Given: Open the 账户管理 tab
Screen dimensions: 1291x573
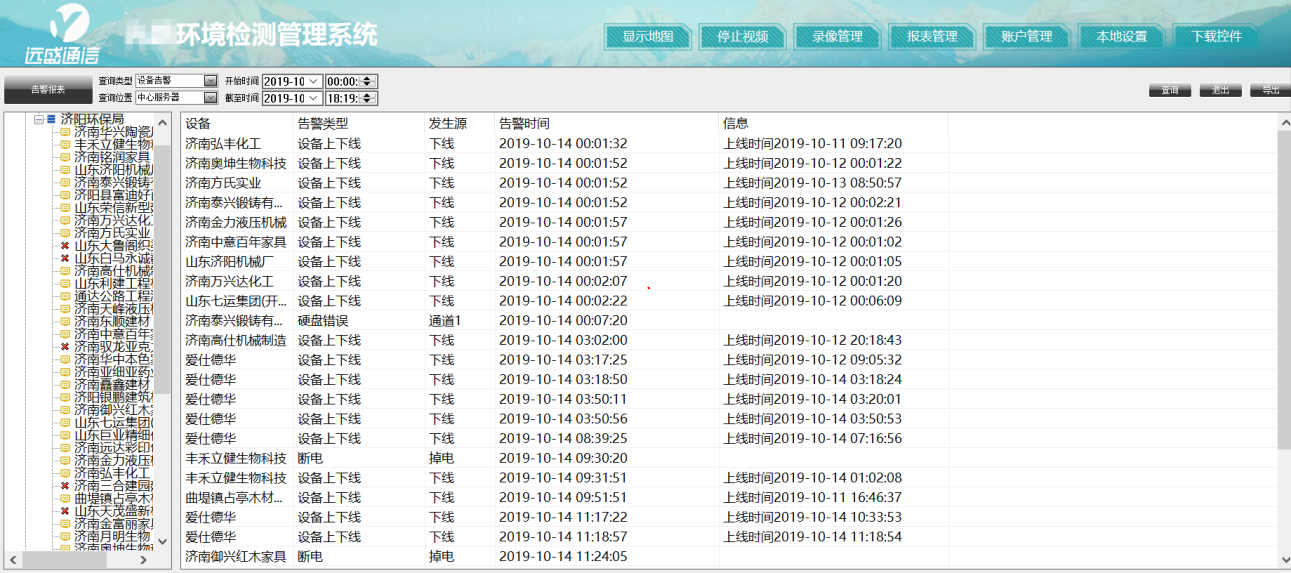Looking at the screenshot, I should point(1027,37).
